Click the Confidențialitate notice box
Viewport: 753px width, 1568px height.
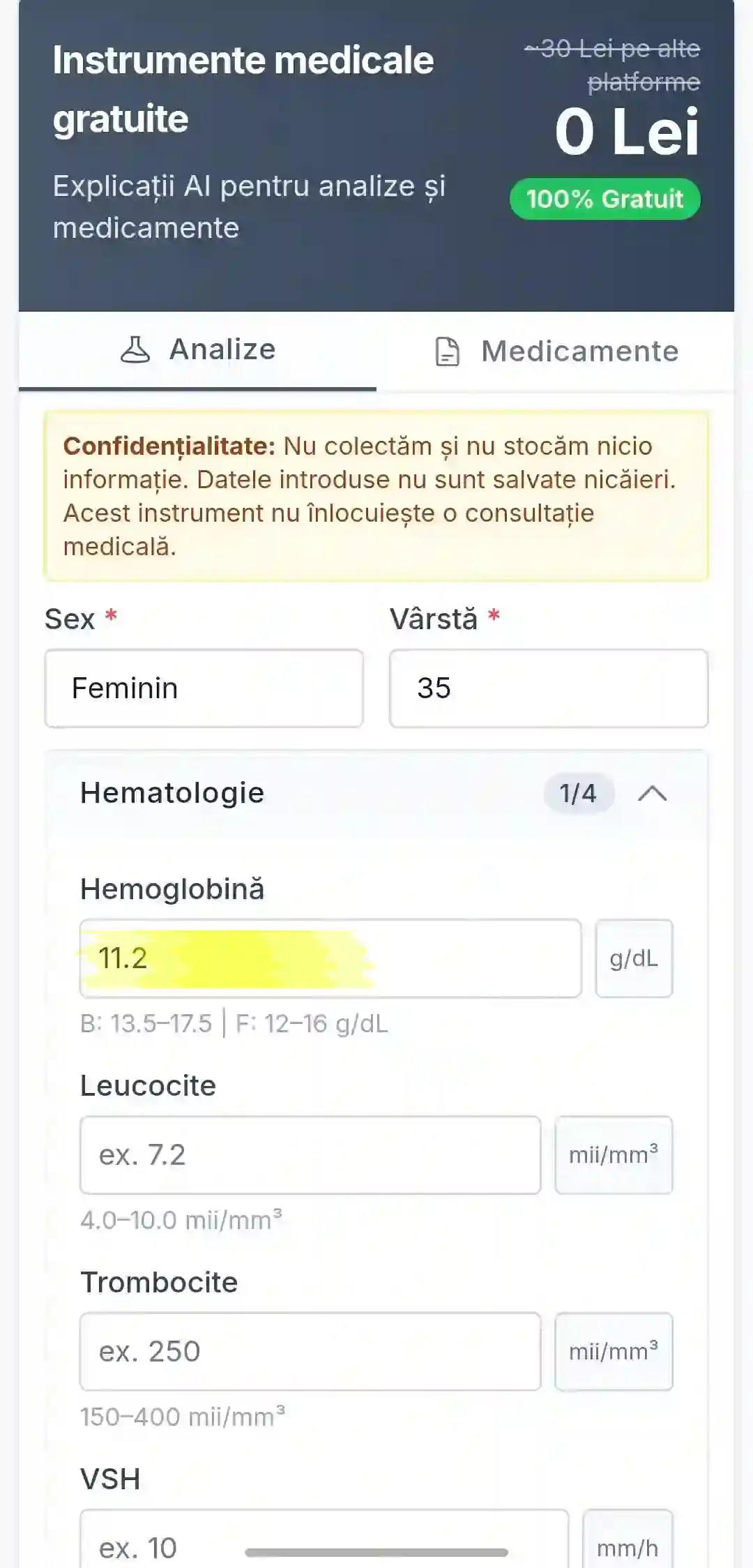(376, 497)
